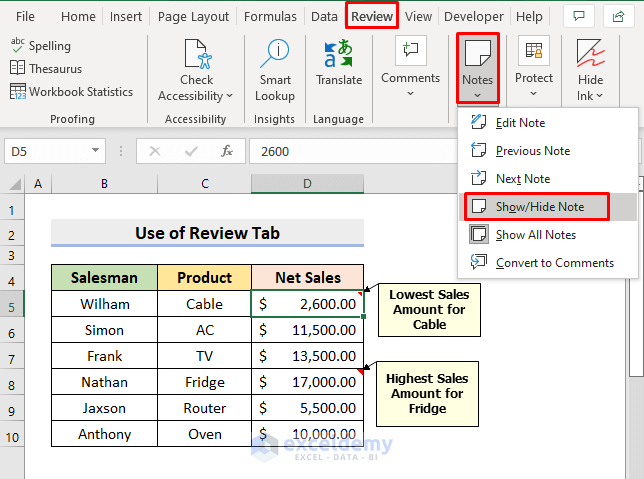Launch the Translate tool

click(339, 64)
